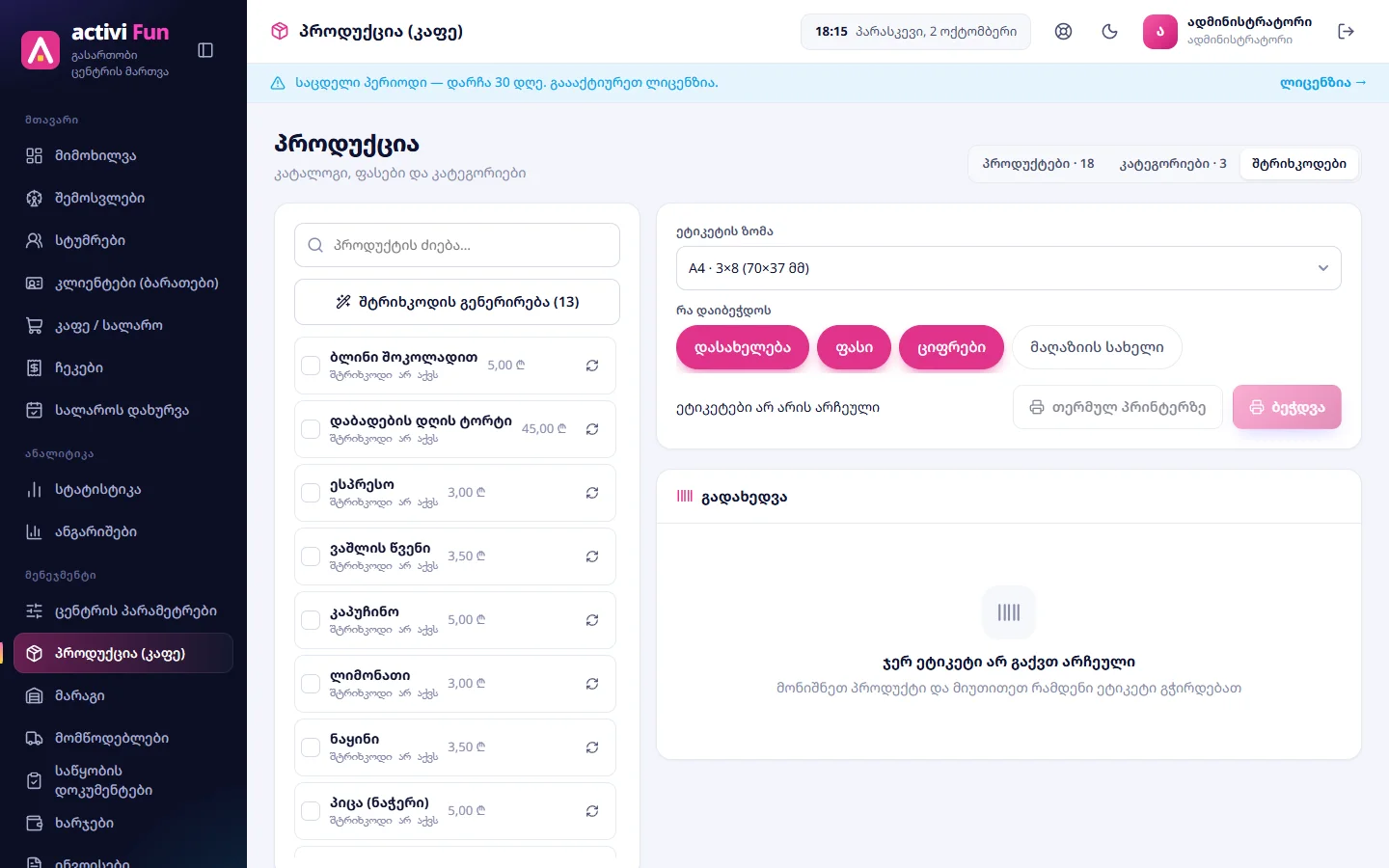Screen dimensions: 1389x868
Task: Collapse the sidebar with the panel toggle icon
Action: (x=205, y=50)
